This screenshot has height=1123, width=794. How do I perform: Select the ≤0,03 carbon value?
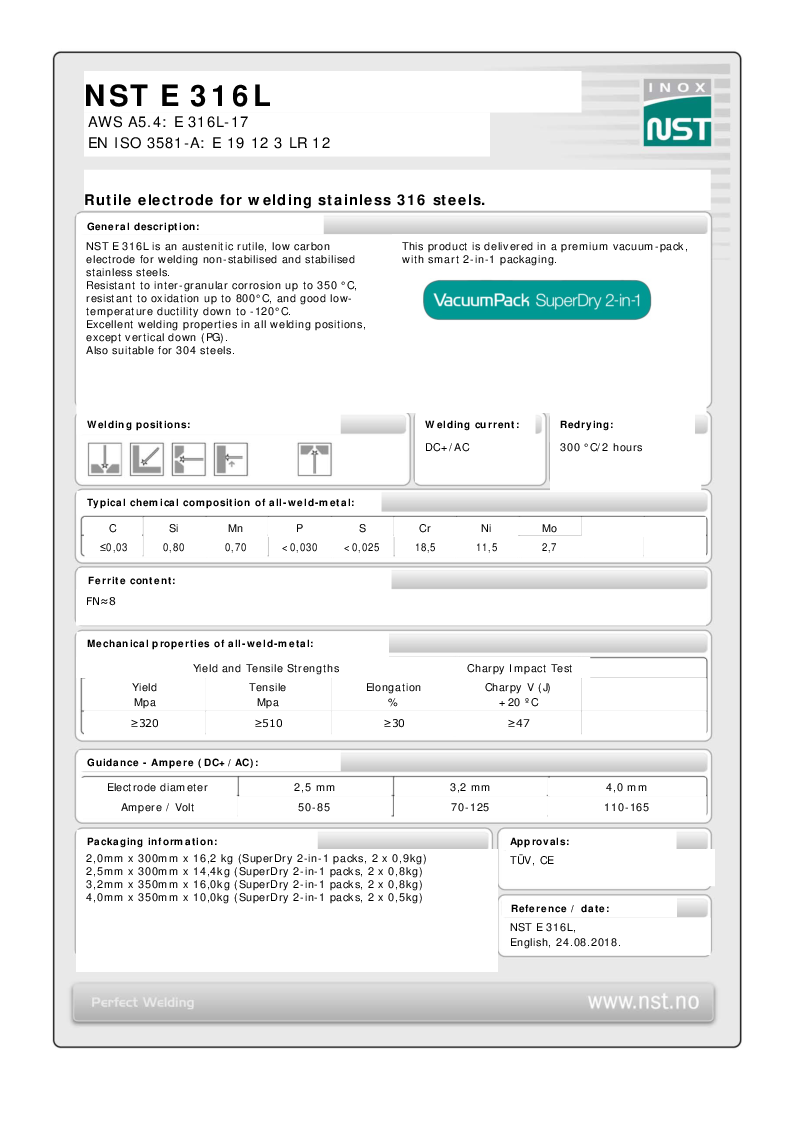coord(113,548)
